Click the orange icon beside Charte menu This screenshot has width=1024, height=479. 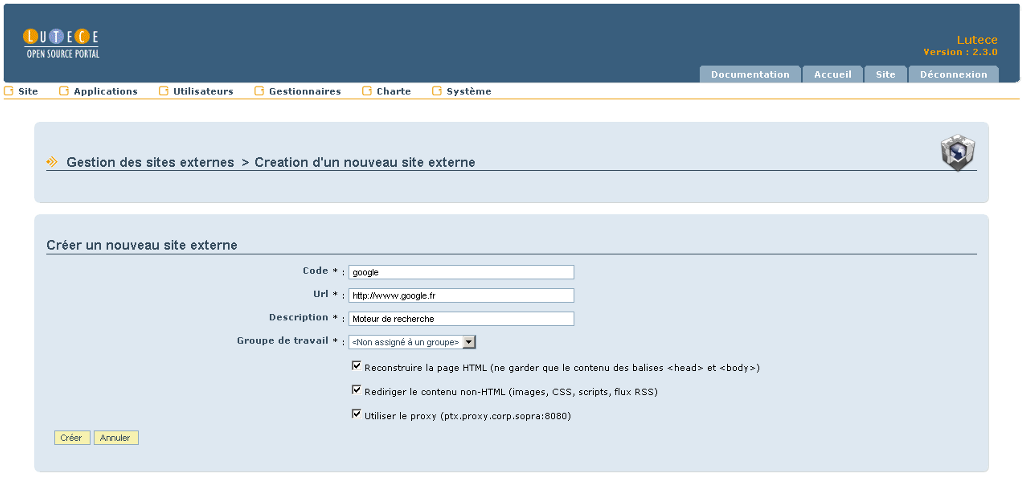click(367, 91)
